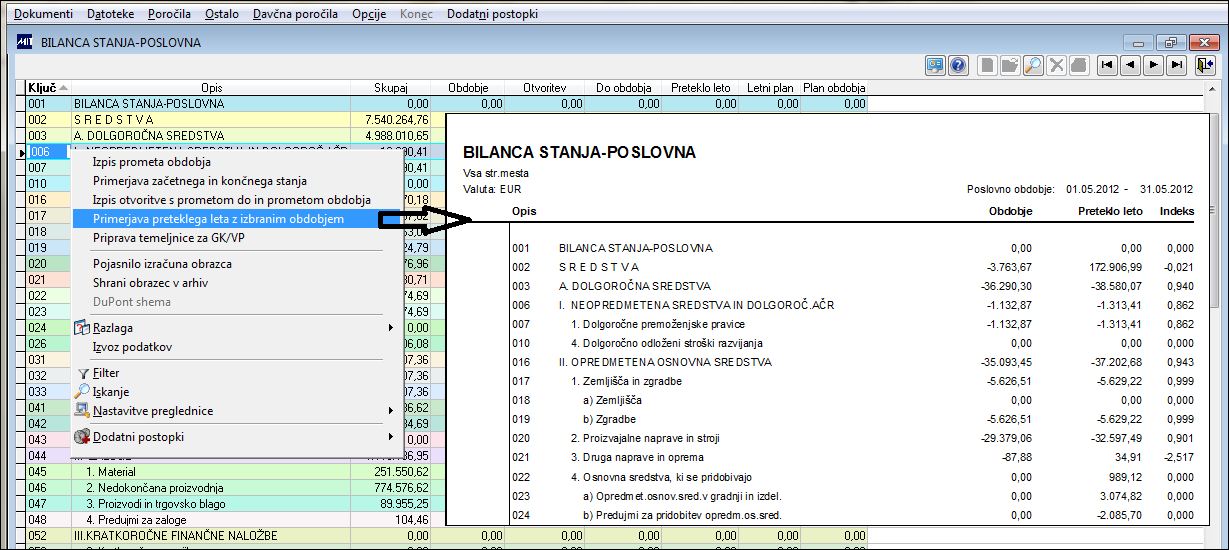Choose Izpis otvoritve s prometom do in prometom obdobja
Screen dimensions: 1229x550
click(x=231, y=200)
